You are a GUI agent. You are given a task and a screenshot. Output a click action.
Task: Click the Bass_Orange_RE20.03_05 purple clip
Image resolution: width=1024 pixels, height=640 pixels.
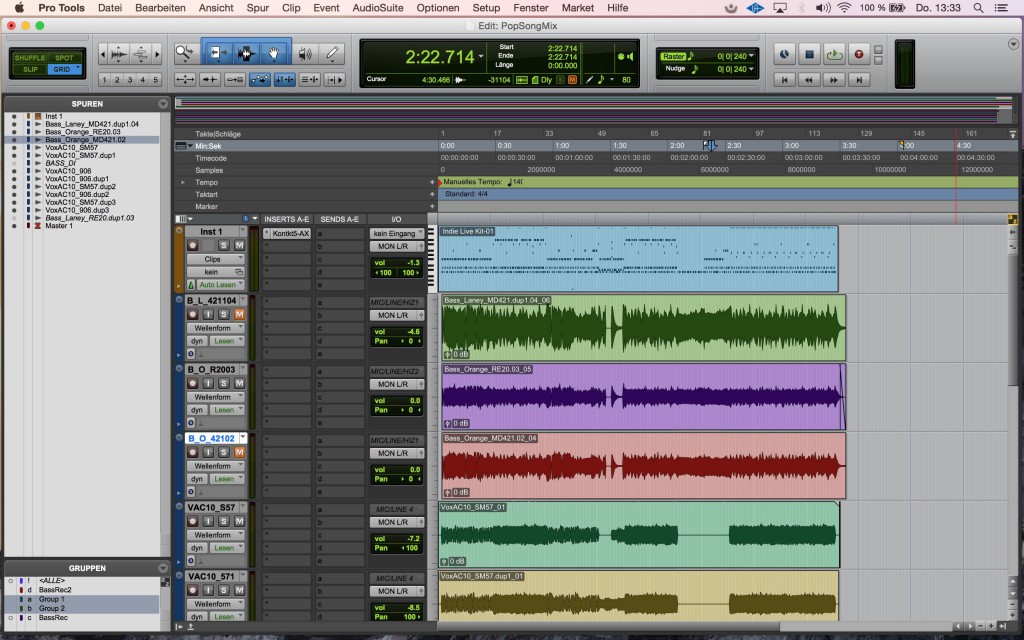tap(643, 396)
